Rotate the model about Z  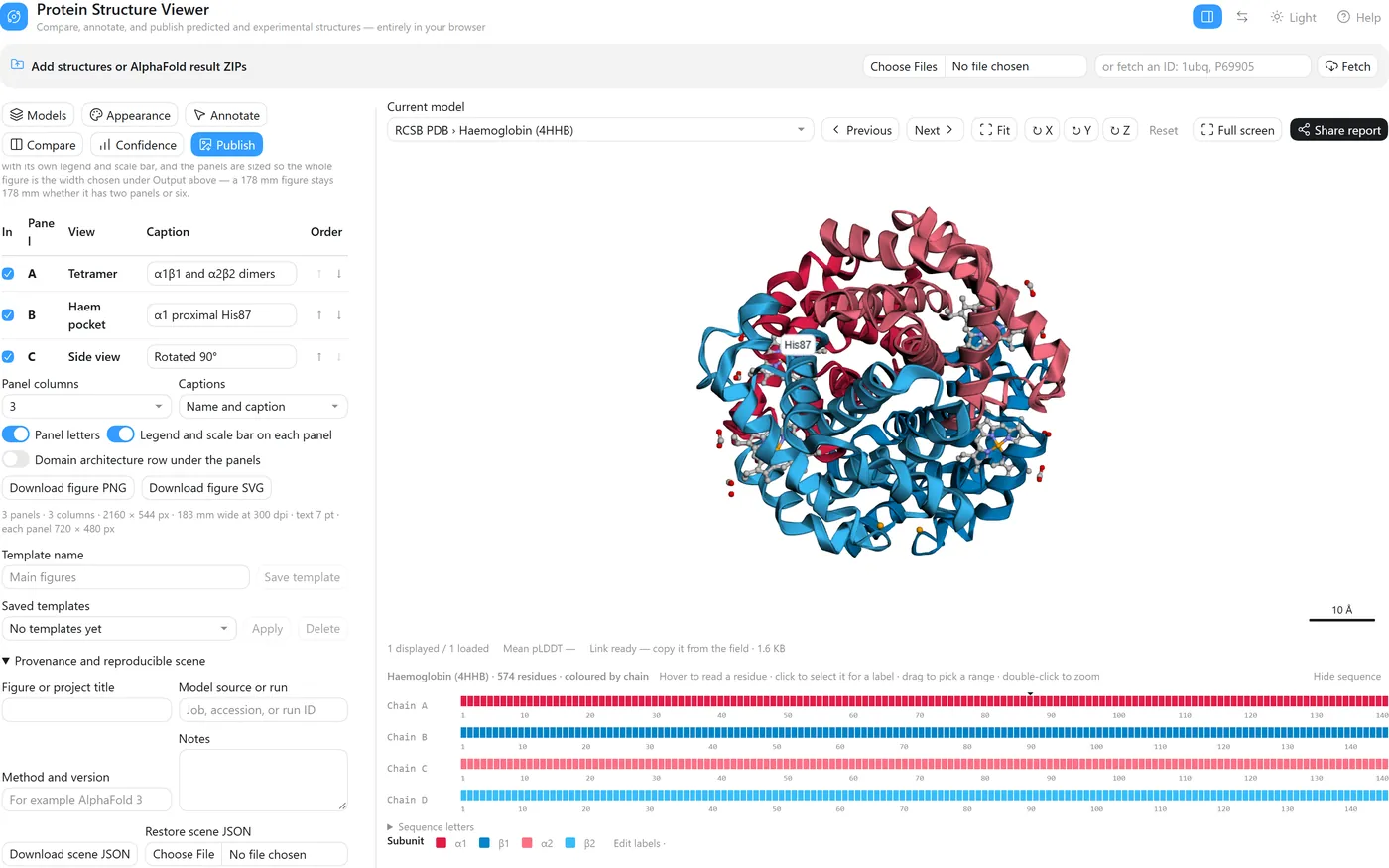click(1120, 130)
